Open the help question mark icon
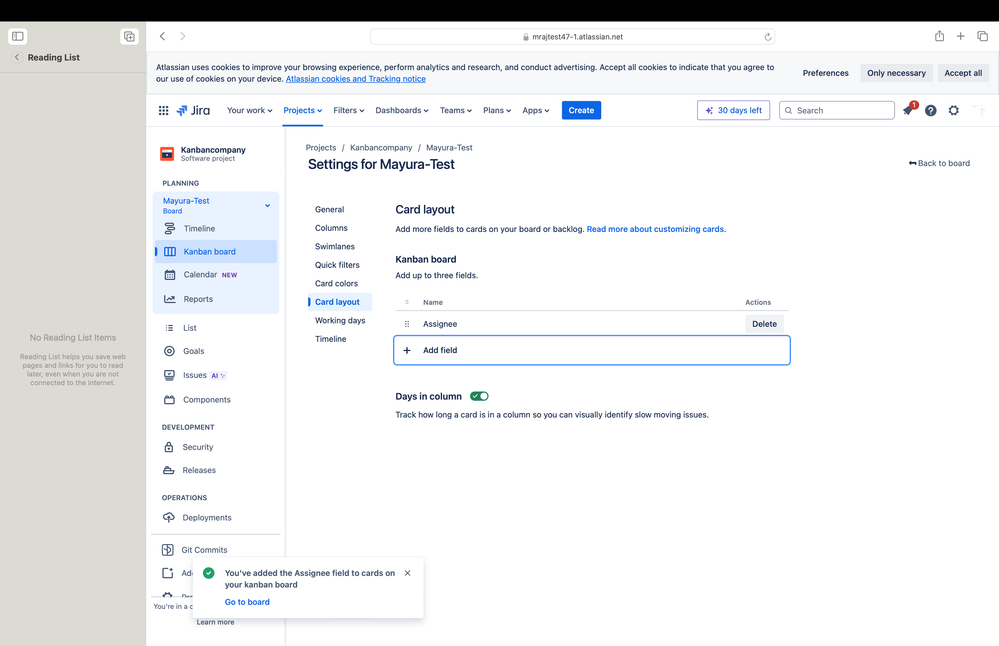Image resolution: width=999 pixels, height=646 pixels. pos(931,110)
